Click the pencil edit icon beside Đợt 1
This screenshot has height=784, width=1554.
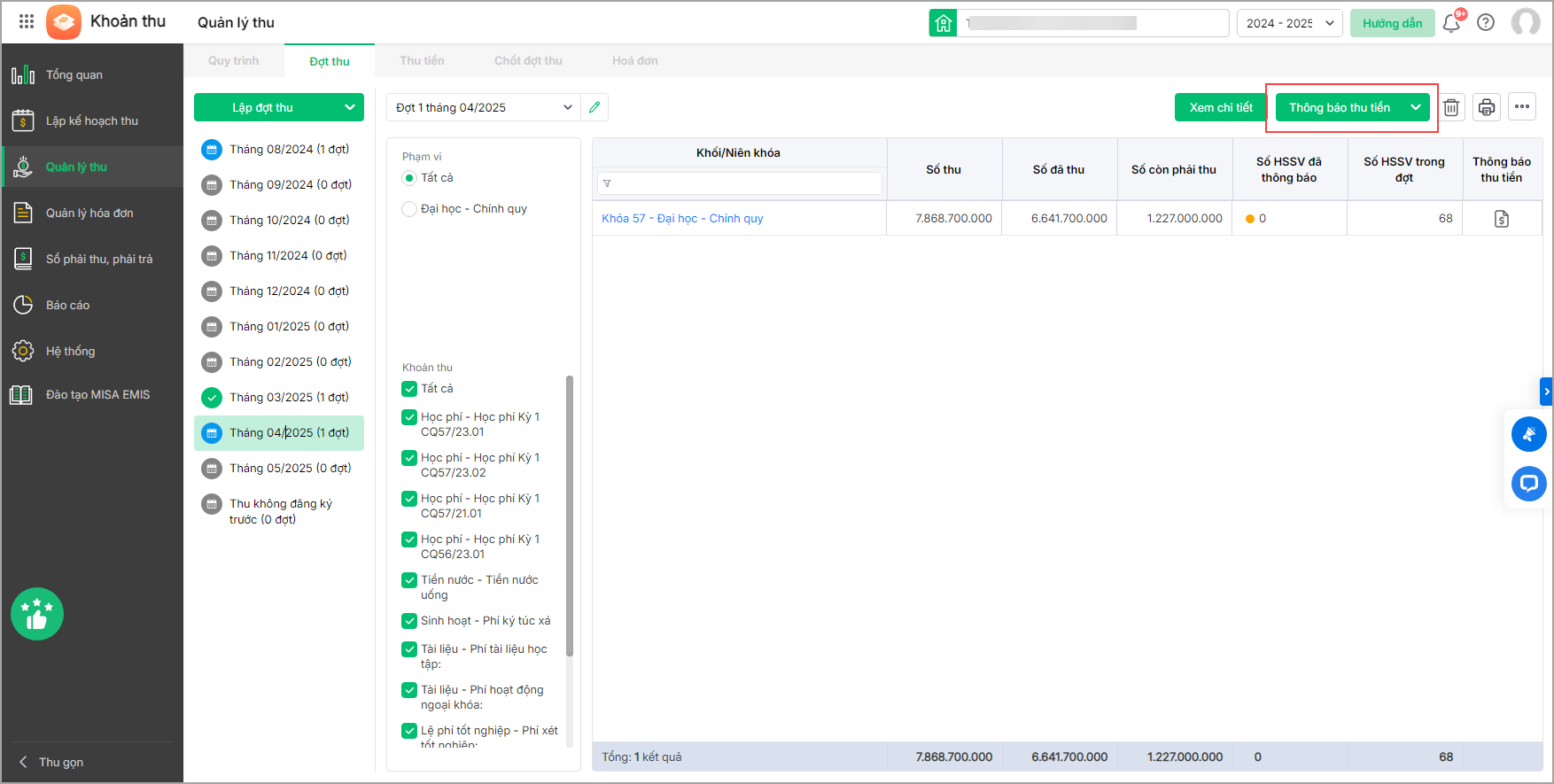594,107
